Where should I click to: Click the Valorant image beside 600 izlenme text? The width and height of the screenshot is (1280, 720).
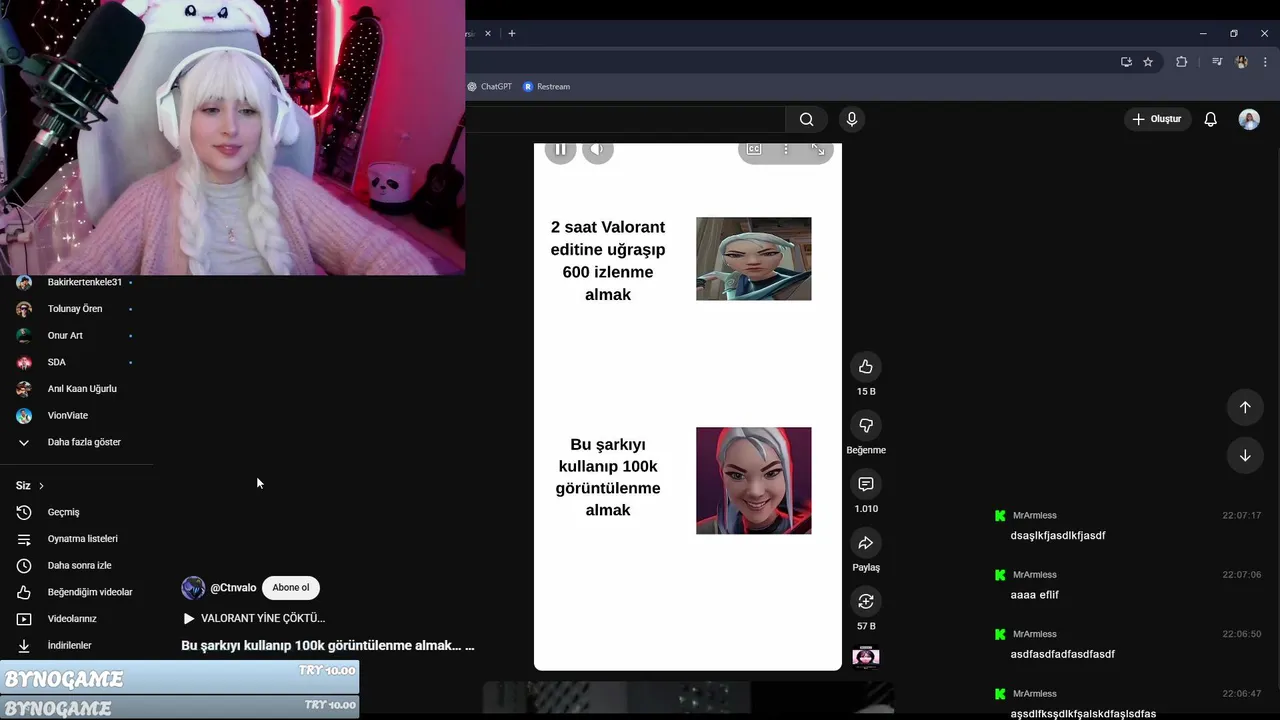tap(754, 259)
